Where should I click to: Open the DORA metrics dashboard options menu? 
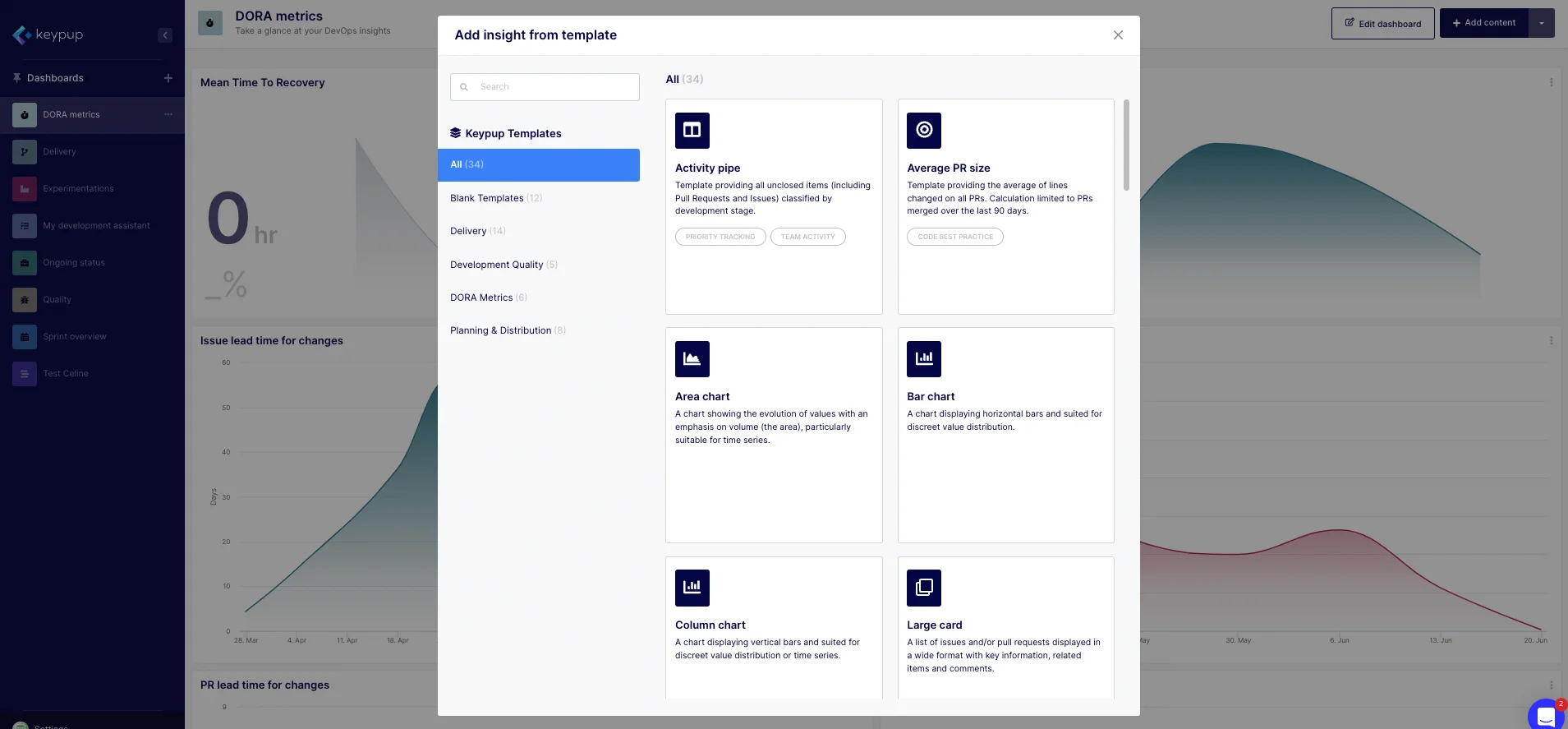click(168, 114)
